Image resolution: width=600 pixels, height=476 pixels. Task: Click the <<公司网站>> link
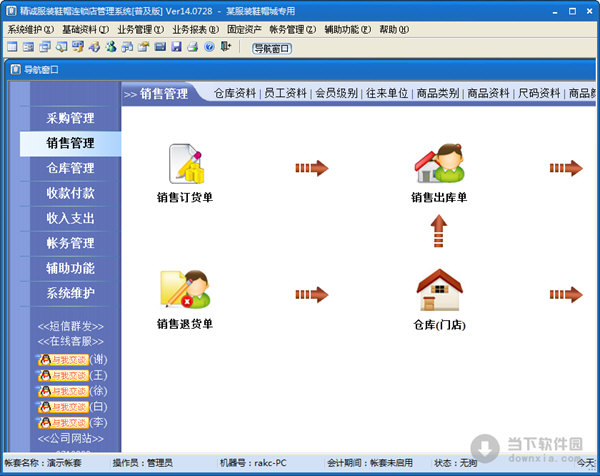70,438
